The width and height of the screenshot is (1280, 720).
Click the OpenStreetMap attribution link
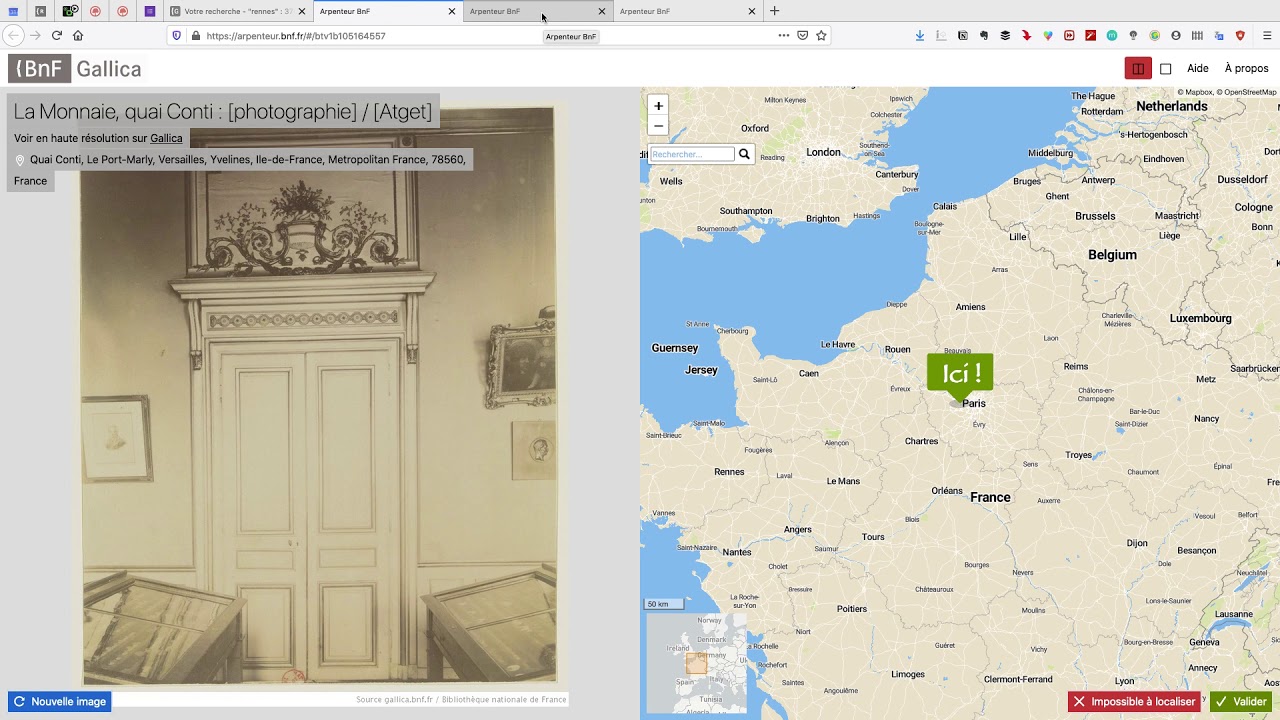(x=1247, y=92)
